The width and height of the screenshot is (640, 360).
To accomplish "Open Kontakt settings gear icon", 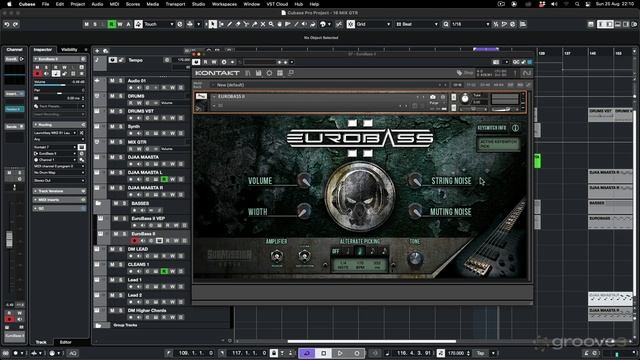I will [269, 73].
